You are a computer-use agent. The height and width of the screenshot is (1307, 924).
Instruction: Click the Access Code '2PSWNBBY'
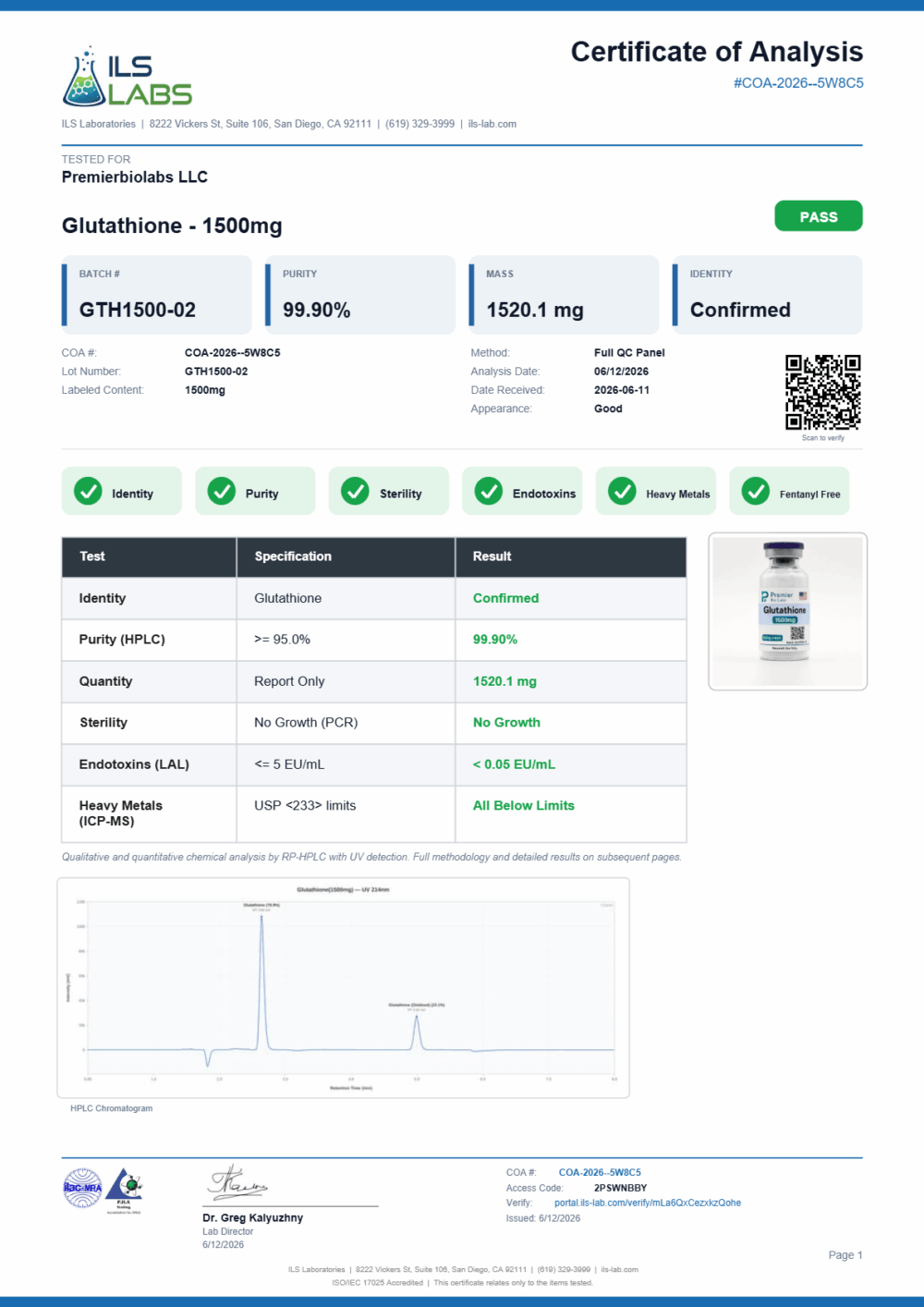pos(620,1188)
